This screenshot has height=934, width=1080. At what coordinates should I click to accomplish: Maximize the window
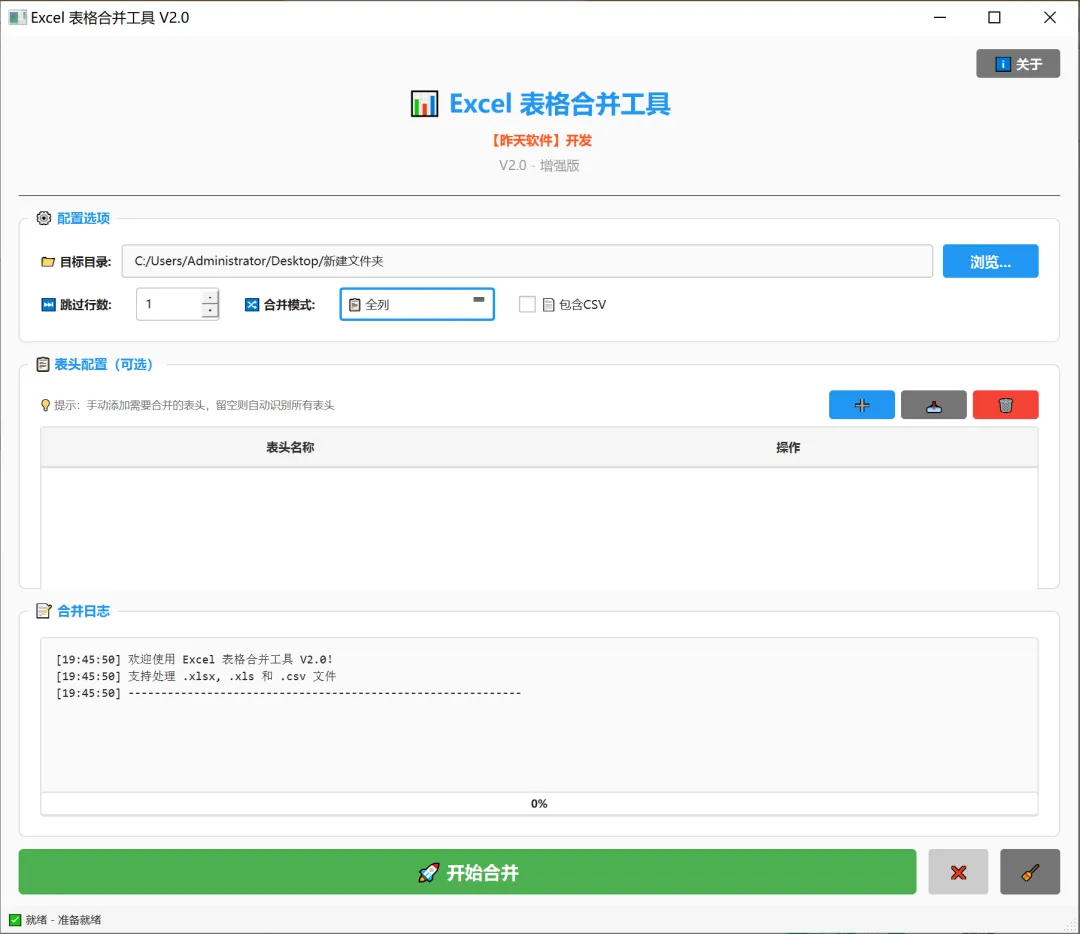click(x=994, y=17)
